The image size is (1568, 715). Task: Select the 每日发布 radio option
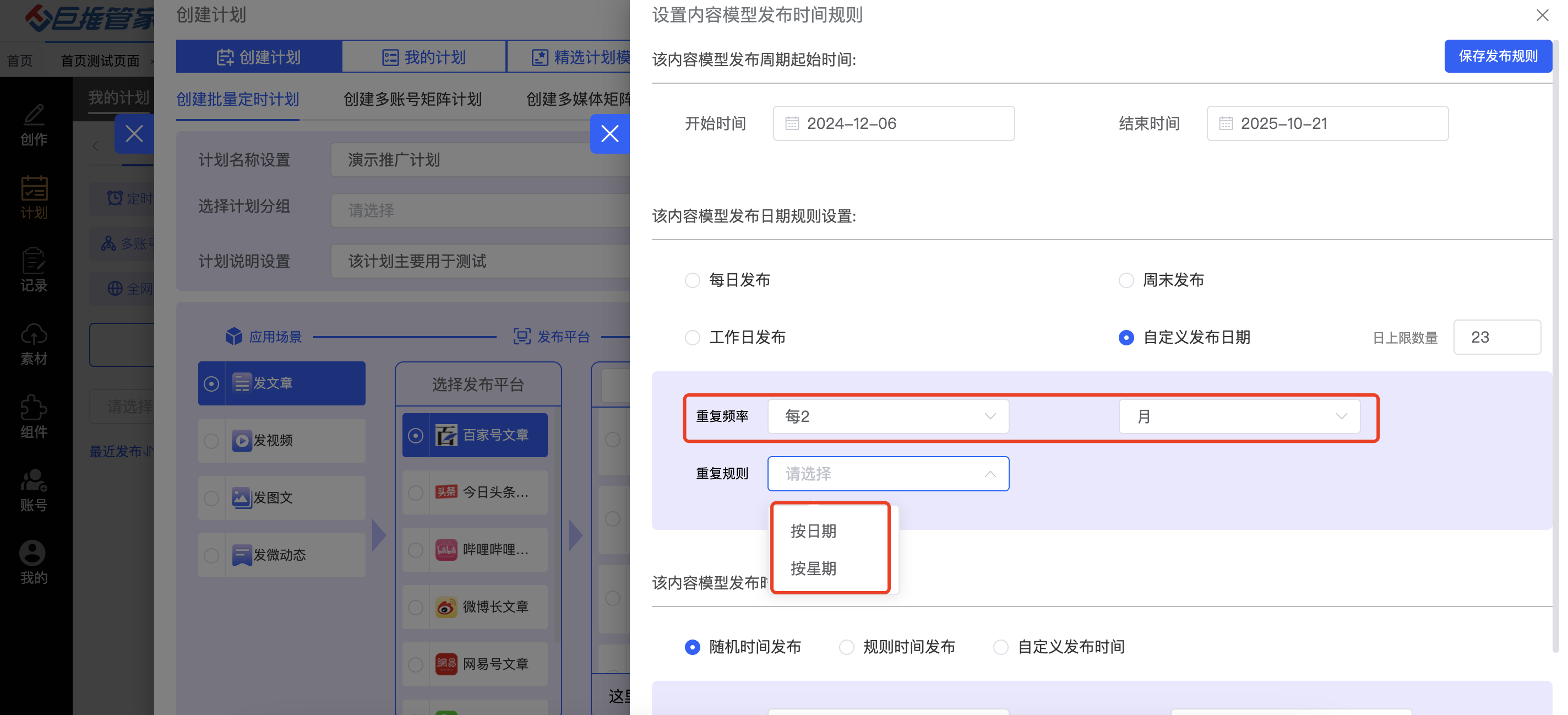coord(692,280)
